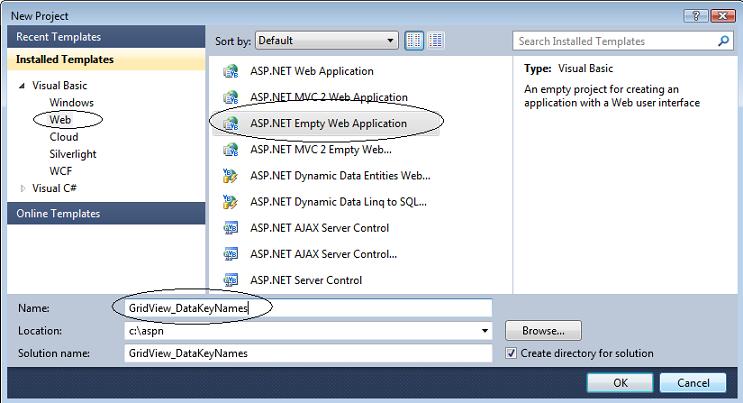Select the Web category
The image size is (743, 403).
point(60,119)
